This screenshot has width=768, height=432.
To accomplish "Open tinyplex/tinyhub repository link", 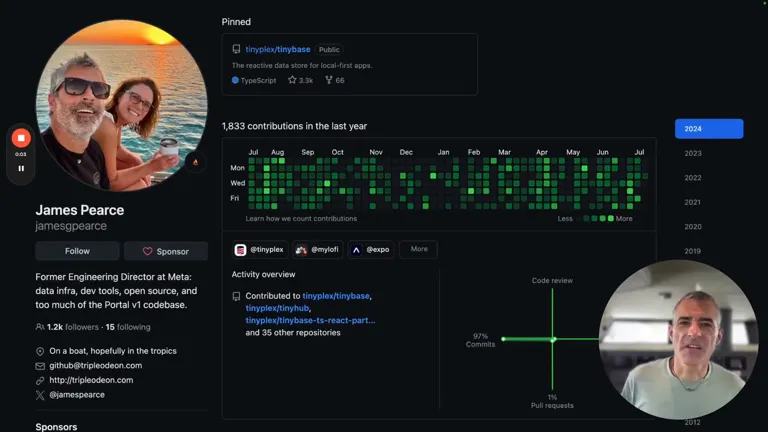I will pyautogui.click(x=277, y=308).
